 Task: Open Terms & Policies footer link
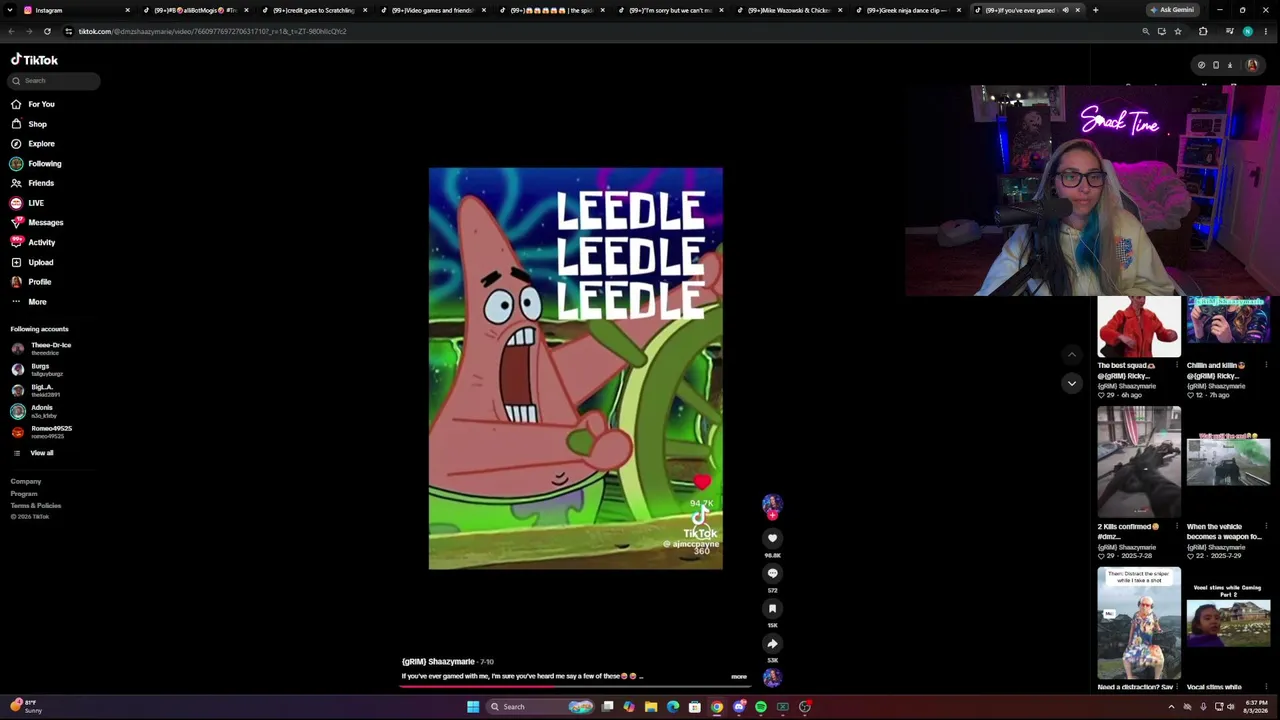point(36,506)
